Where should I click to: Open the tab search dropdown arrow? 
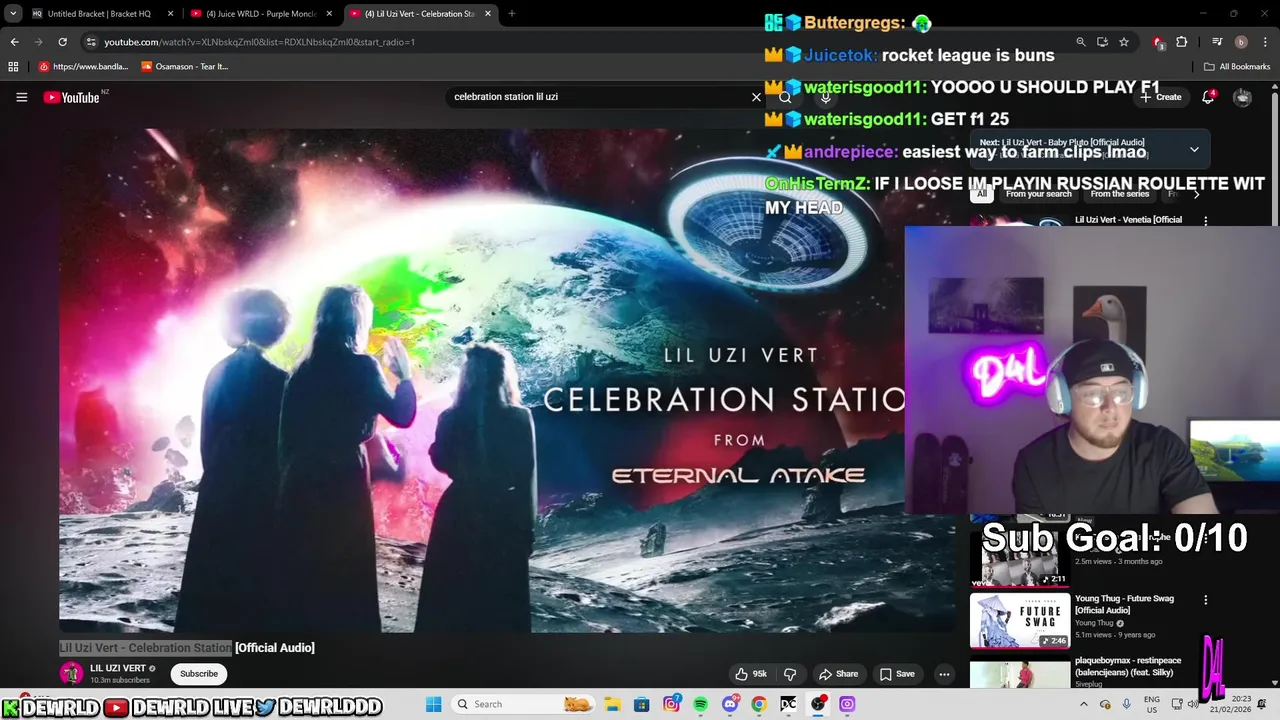pyautogui.click(x=13, y=14)
